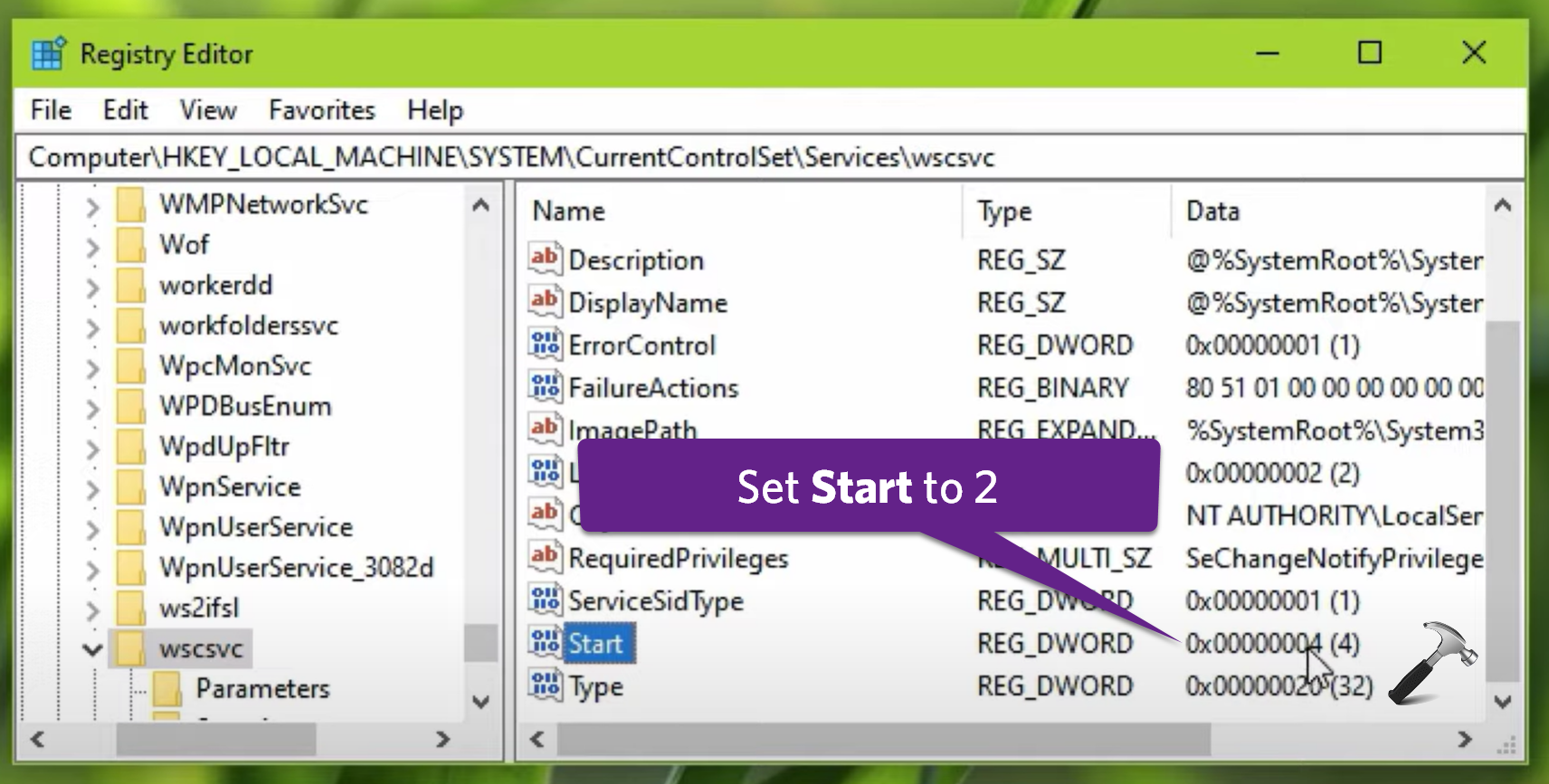The width and height of the screenshot is (1549, 784).
Task: Click the Registry Editor app icon in title bar
Action: click(x=48, y=53)
